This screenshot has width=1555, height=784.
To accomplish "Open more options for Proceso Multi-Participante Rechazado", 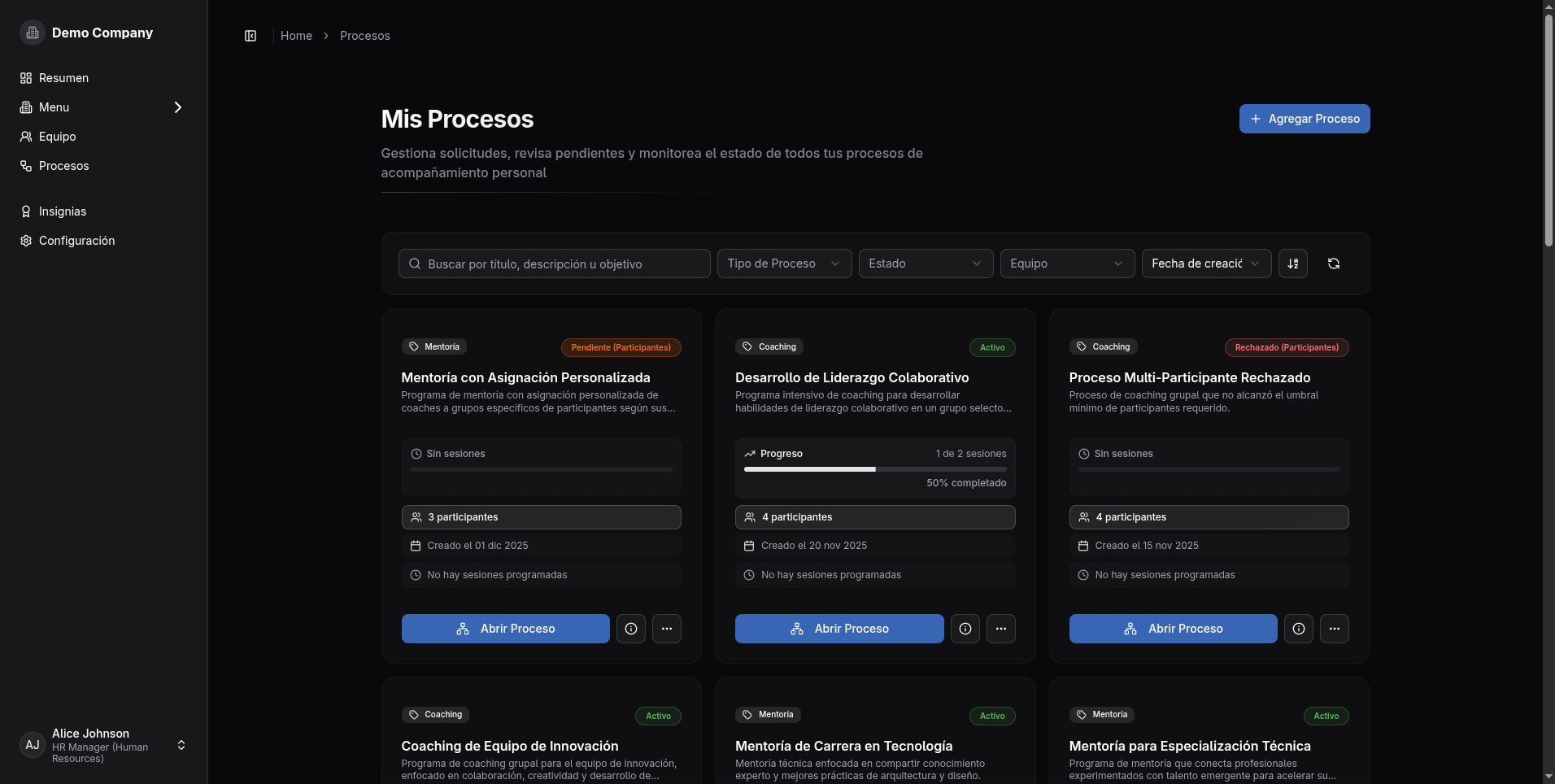I will coord(1334,629).
